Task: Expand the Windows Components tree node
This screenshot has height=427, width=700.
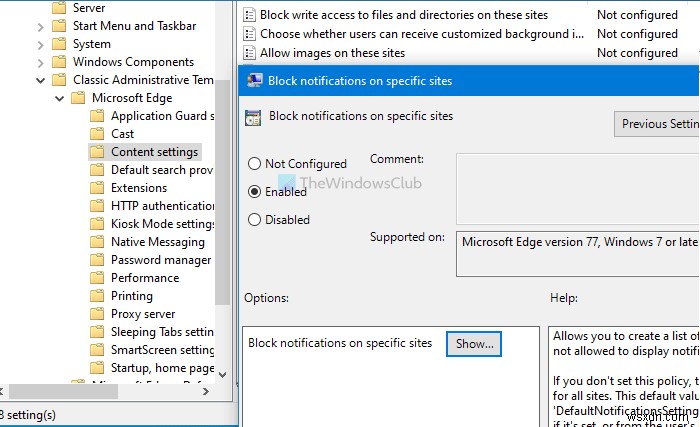Action: [x=41, y=62]
